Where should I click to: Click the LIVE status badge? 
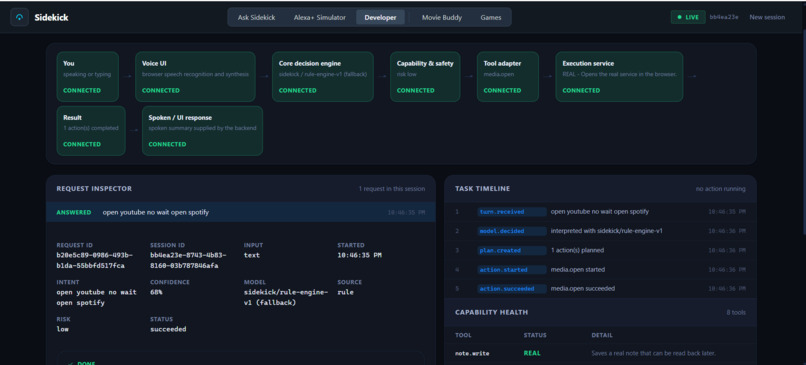688,17
